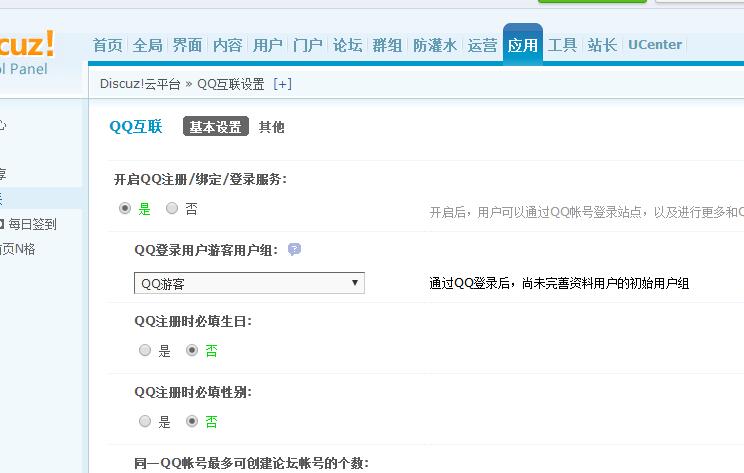Switch to the 站长 tab
The height and width of the screenshot is (473, 744).
click(602, 45)
